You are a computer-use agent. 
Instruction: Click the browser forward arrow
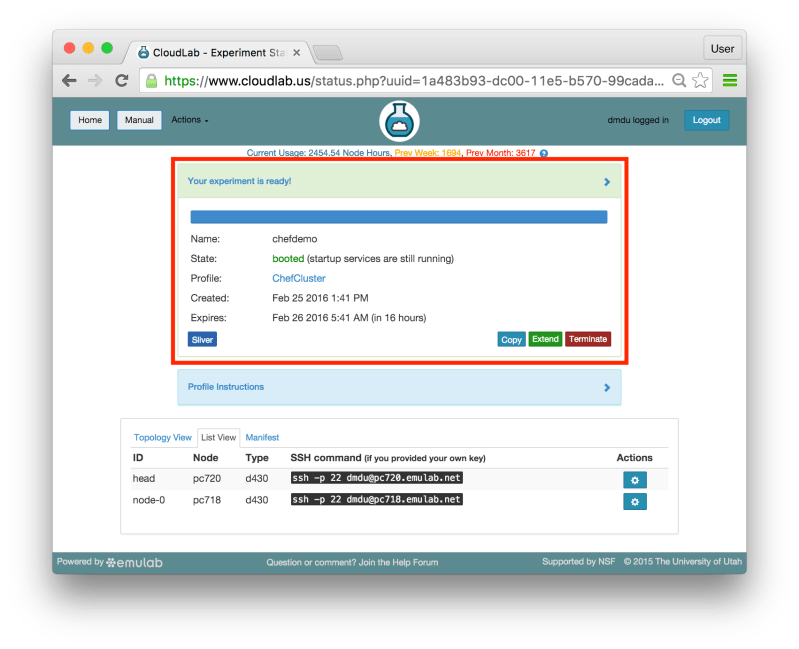[95, 80]
